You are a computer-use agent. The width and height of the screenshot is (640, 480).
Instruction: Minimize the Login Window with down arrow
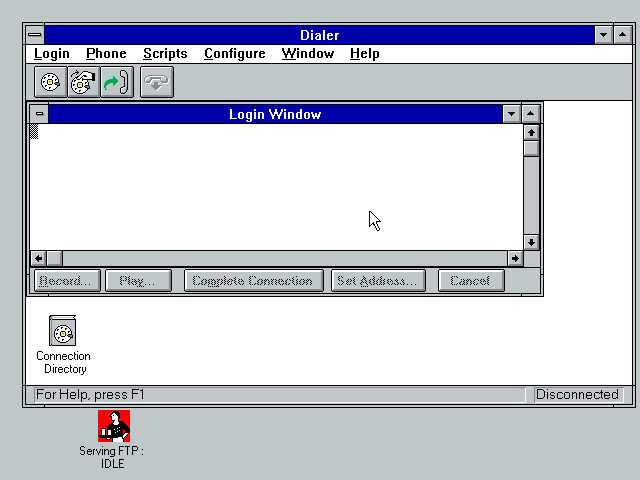tap(511, 114)
